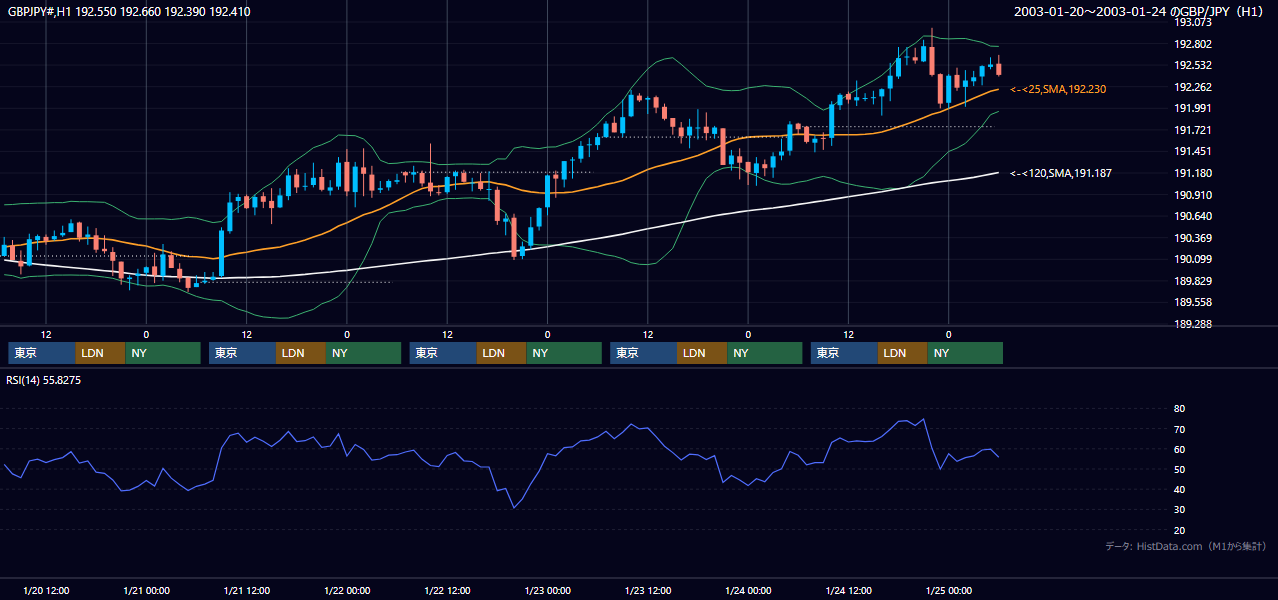
Task: Select the 1/23 12:00 time axis label
Action: tap(648, 591)
